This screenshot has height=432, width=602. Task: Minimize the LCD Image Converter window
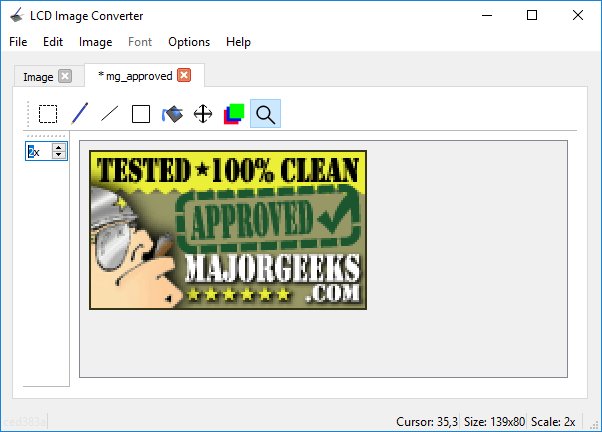[487, 15]
